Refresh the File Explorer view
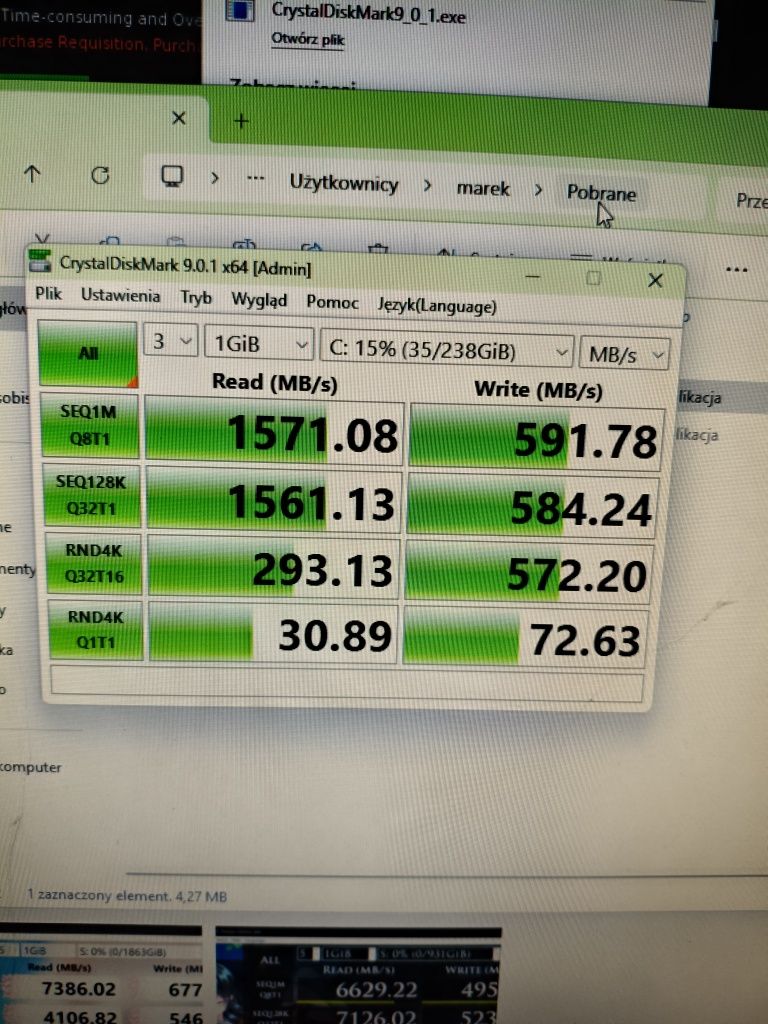This screenshot has height=1024, width=768. point(100,175)
